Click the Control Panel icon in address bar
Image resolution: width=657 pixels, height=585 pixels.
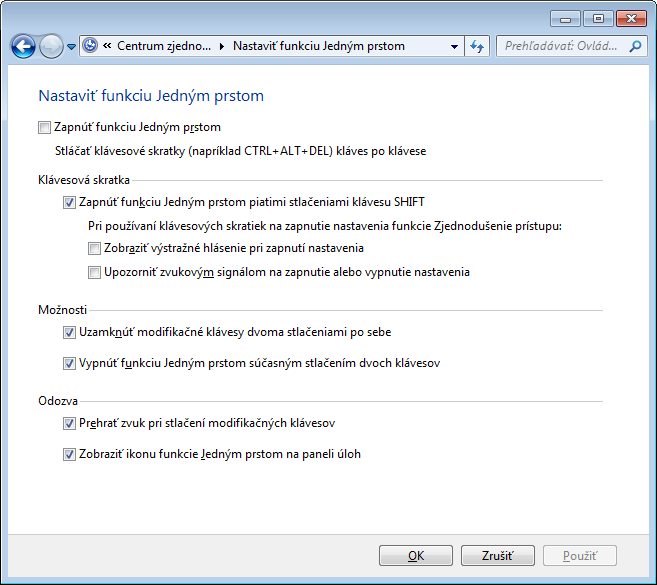(90, 46)
